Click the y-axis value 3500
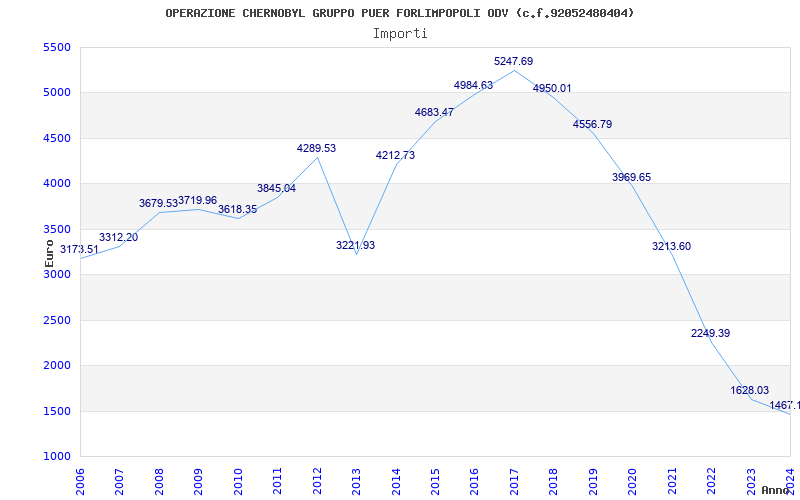 pyautogui.click(x=57, y=229)
